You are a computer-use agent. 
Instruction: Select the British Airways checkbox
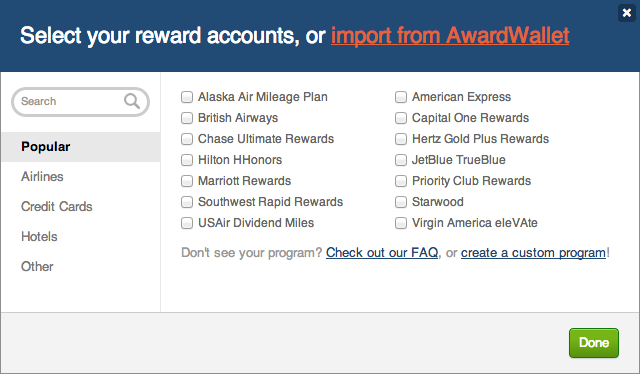[x=187, y=118]
